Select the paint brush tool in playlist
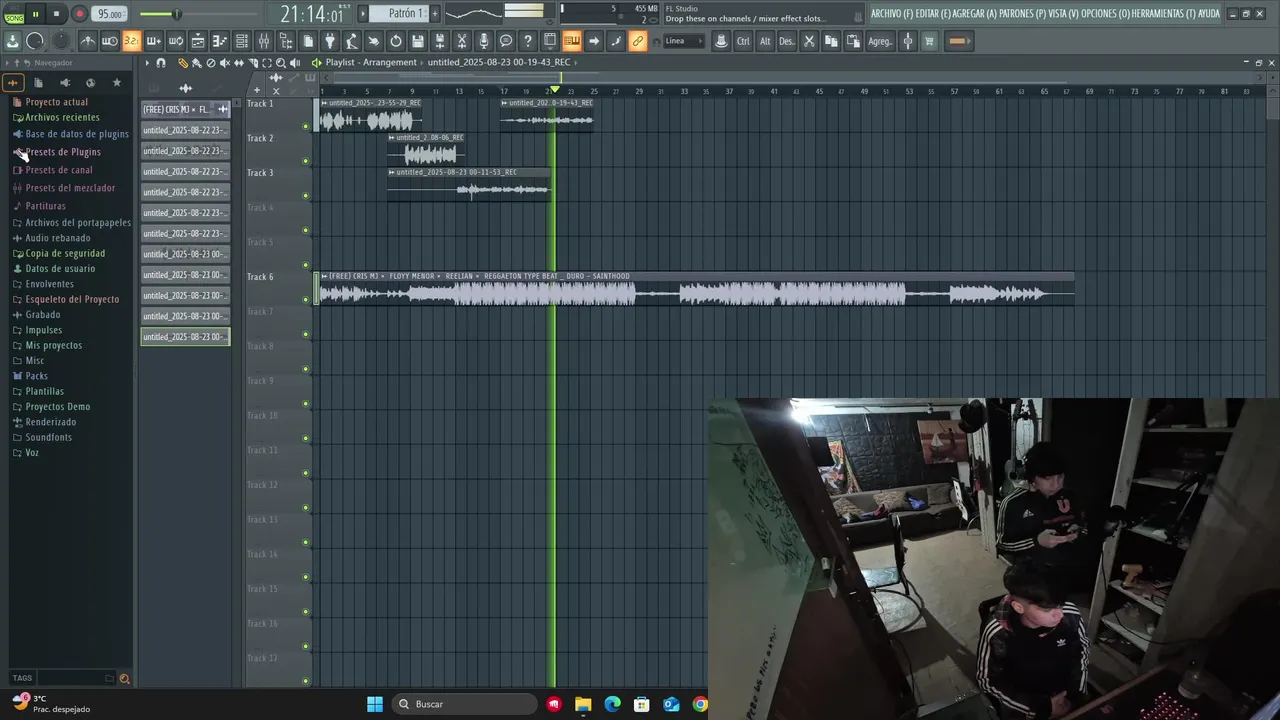1280x720 pixels. [x=196, y=62]
